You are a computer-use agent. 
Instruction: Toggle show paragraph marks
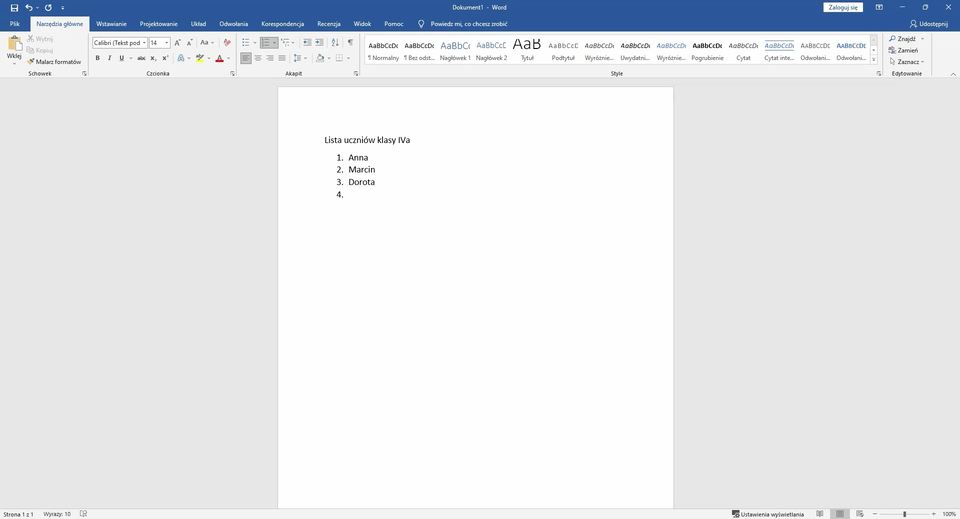coord(350,43)
